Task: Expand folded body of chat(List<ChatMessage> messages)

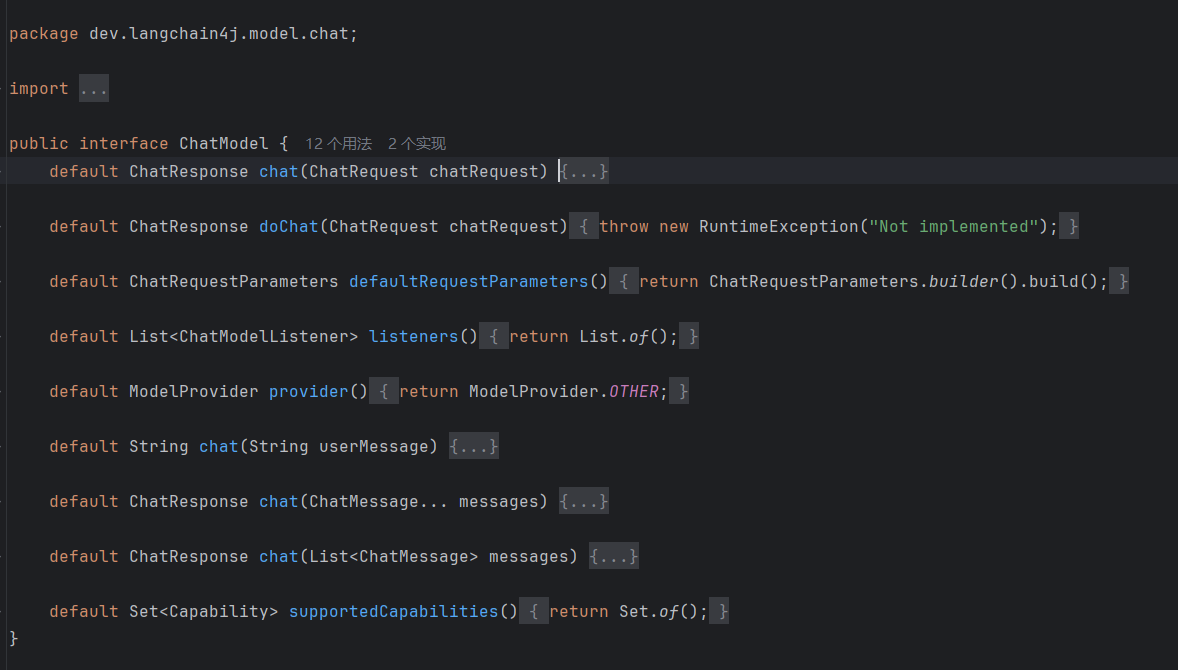Action: click(613, 557)
